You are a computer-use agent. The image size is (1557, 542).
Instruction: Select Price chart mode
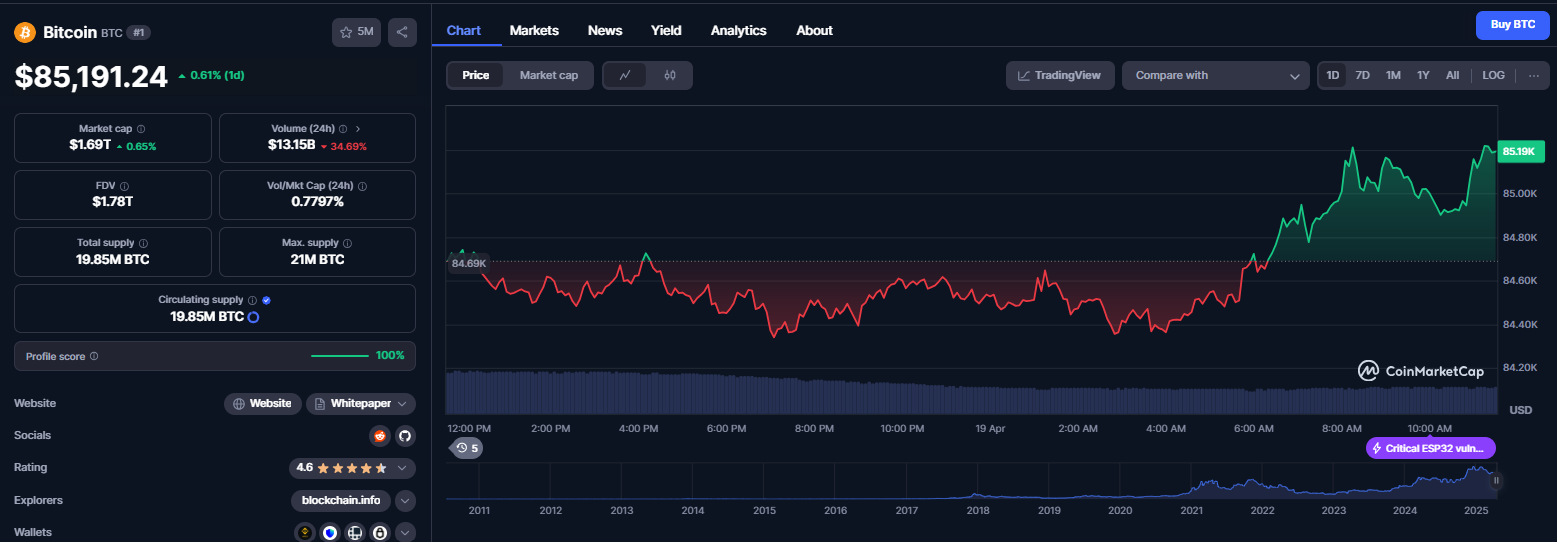(476, 75)
